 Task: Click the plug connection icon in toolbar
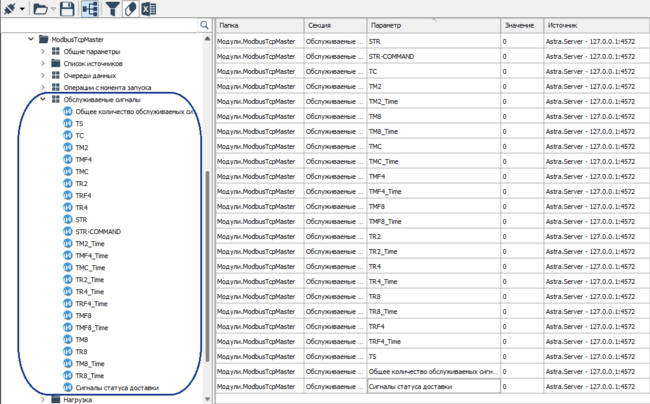coord(11,9)
